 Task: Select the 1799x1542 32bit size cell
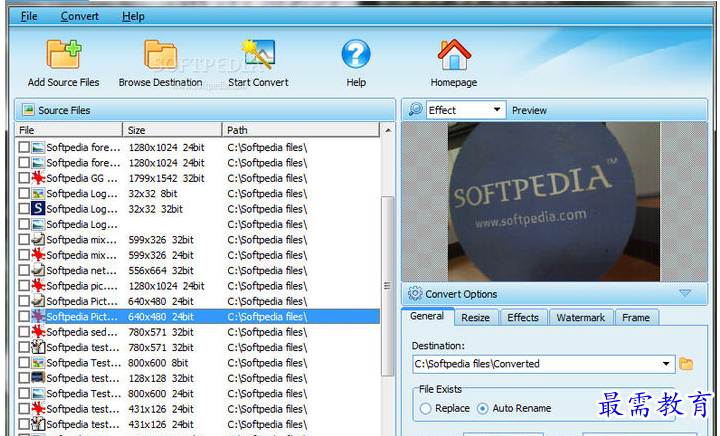(x=166, y=178)
